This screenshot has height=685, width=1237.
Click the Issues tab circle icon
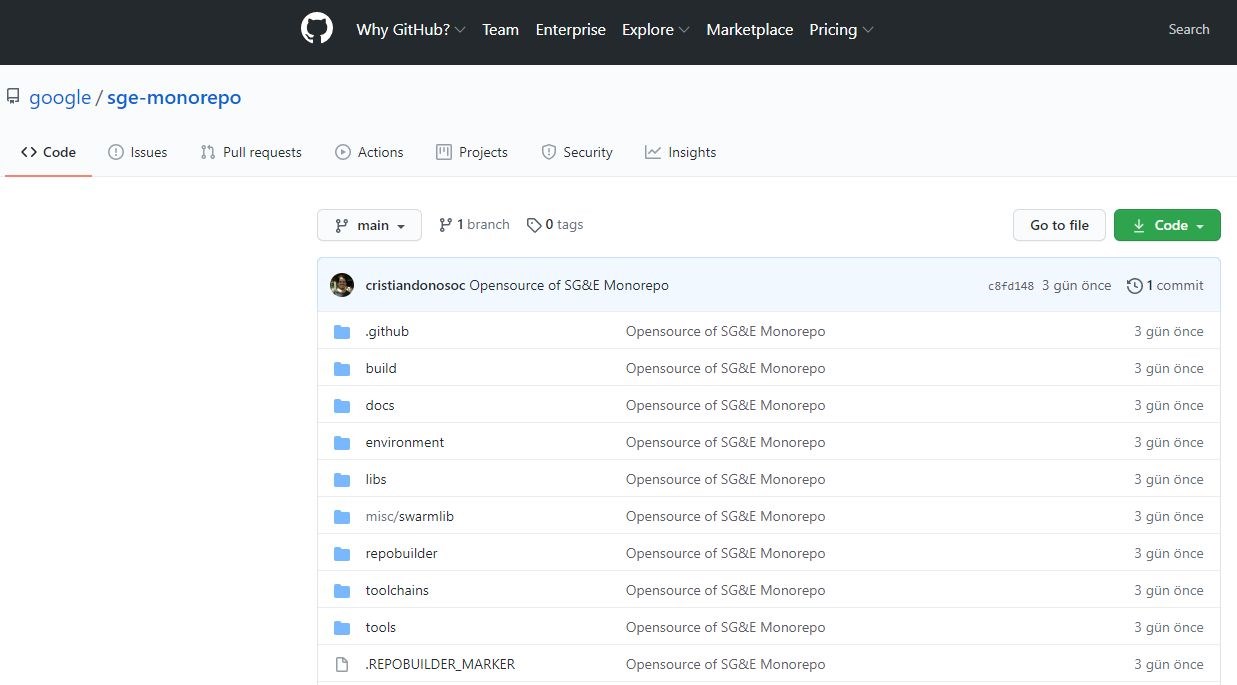[x=116, y=152]
